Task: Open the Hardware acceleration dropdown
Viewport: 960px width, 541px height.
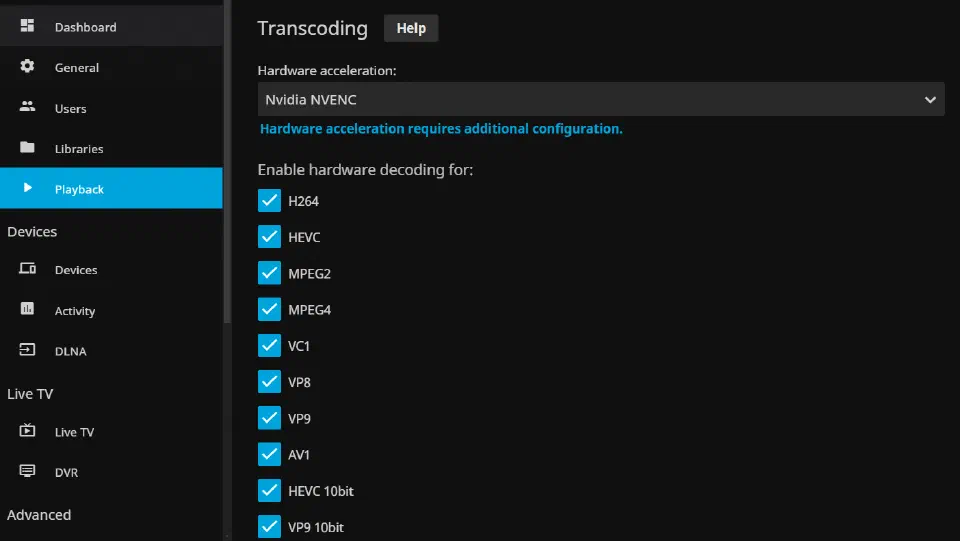Action: tap(601, 99)
